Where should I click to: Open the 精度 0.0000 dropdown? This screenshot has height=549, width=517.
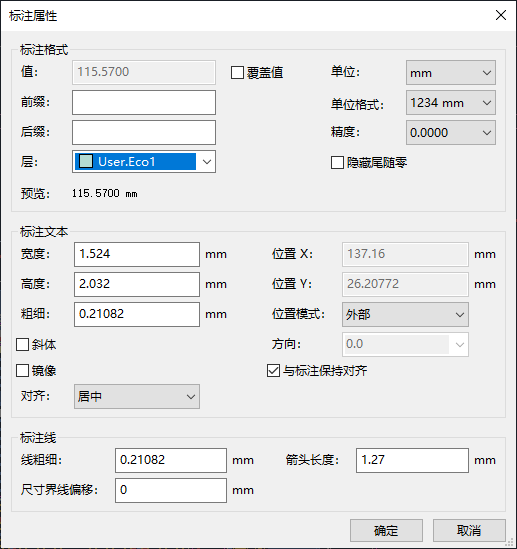coord(451,133)
